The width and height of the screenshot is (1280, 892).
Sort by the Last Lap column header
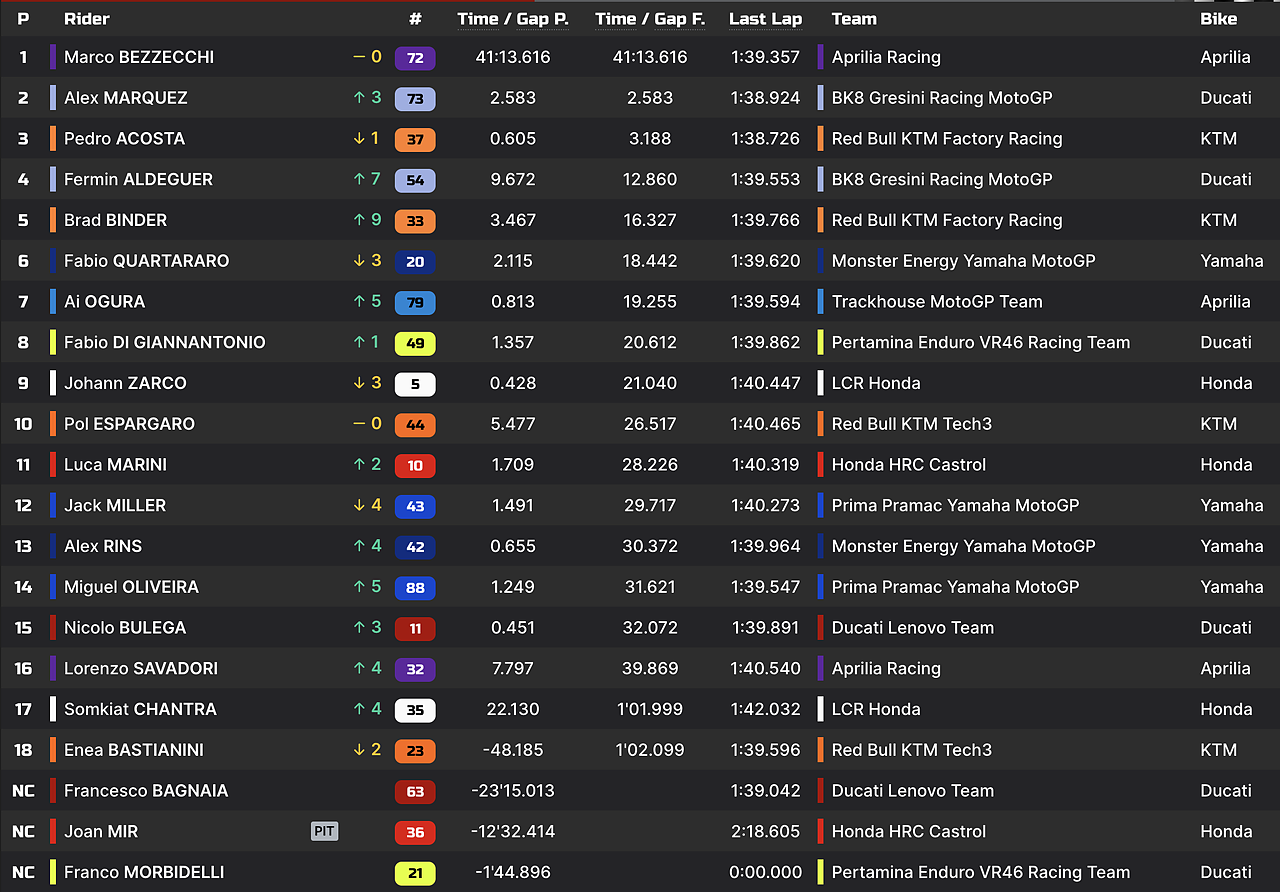point(764,19)
